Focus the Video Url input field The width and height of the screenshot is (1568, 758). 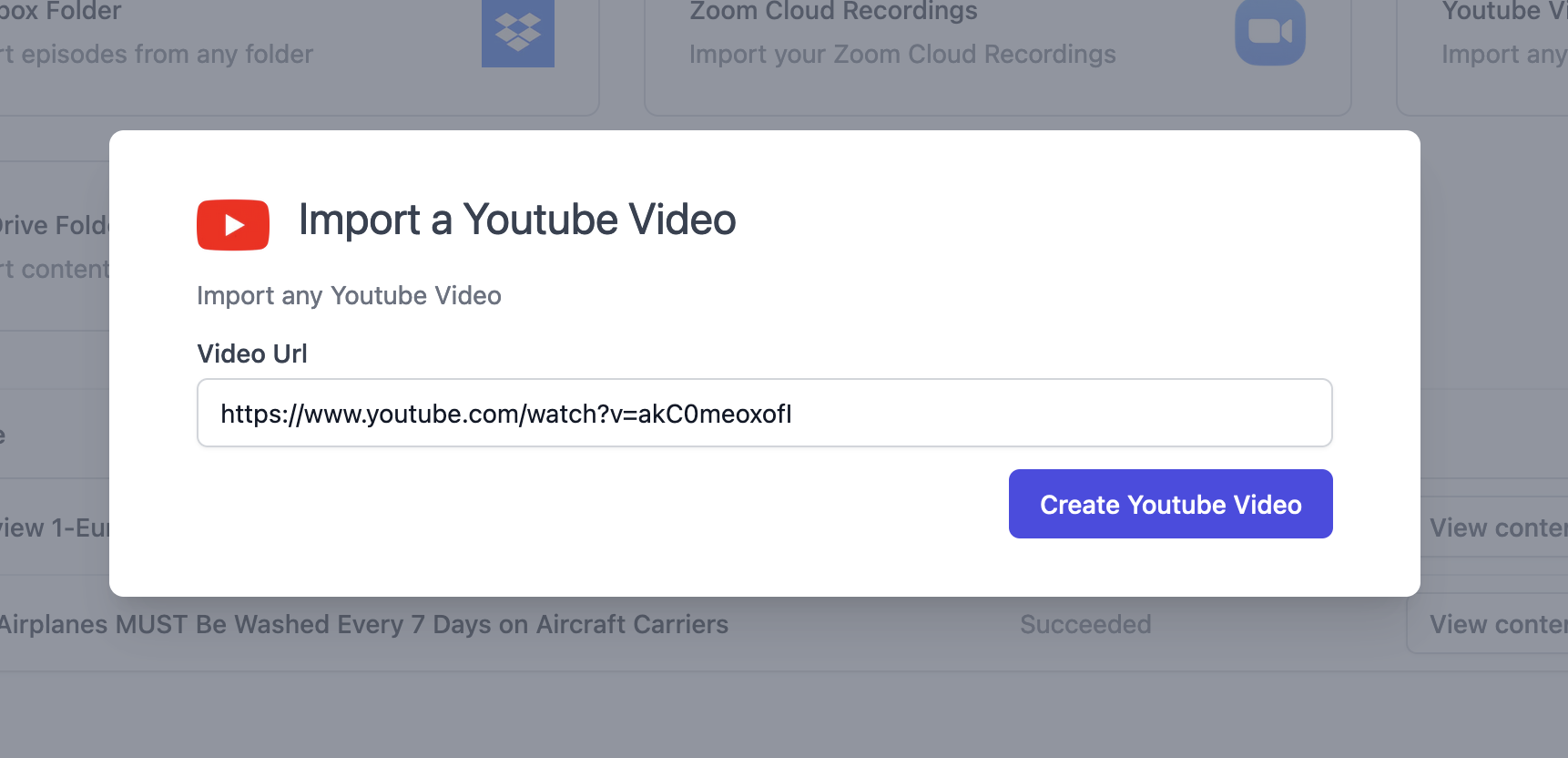(764, 414)
